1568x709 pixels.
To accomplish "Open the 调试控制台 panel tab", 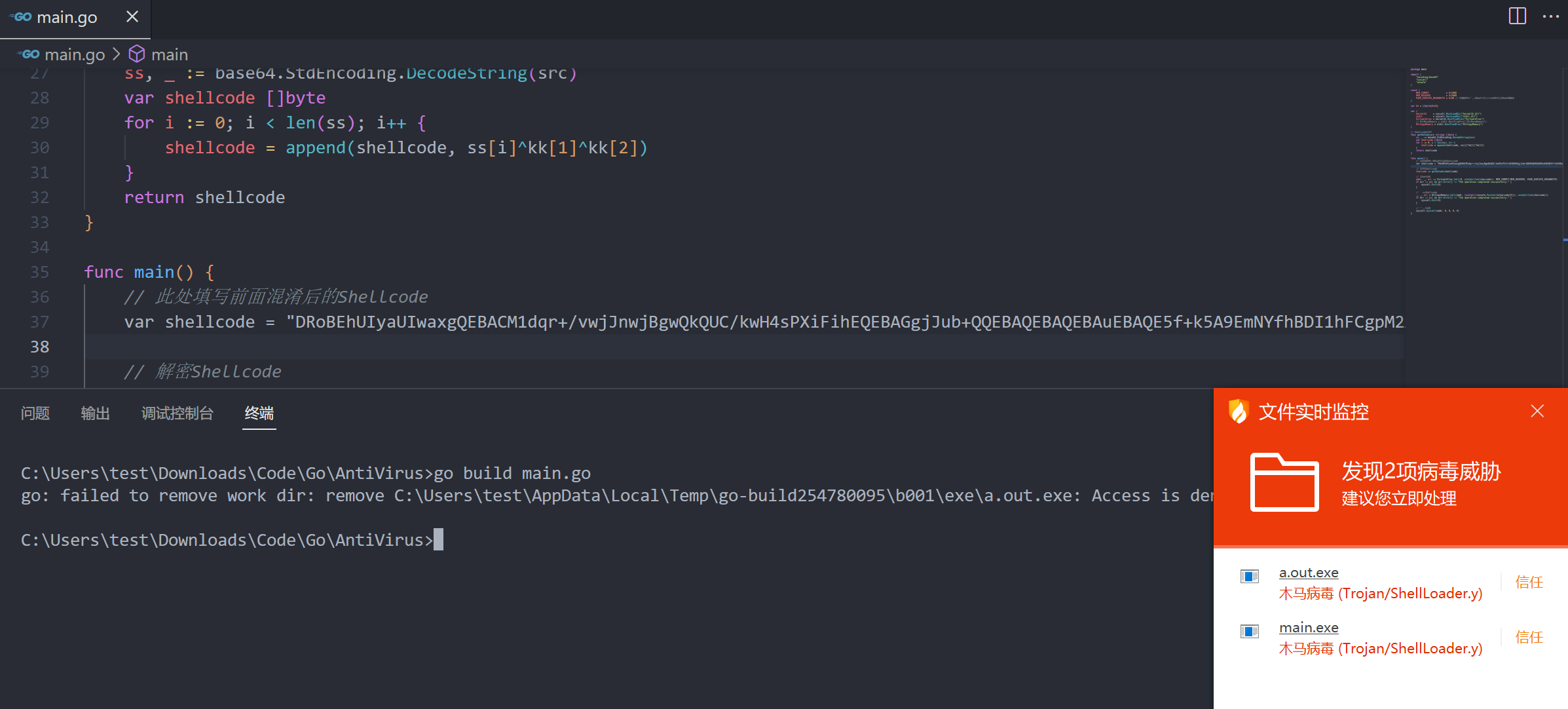I will click(177, 413).
